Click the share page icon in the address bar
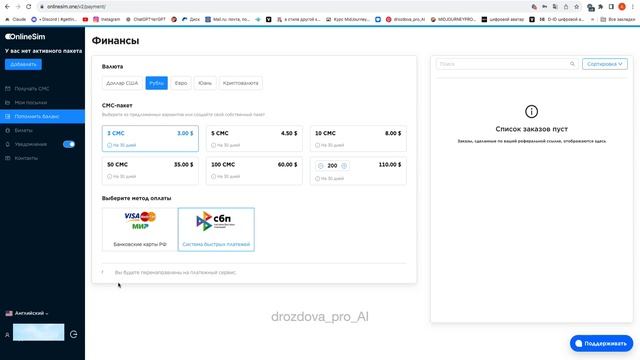 tap(566, 7)
